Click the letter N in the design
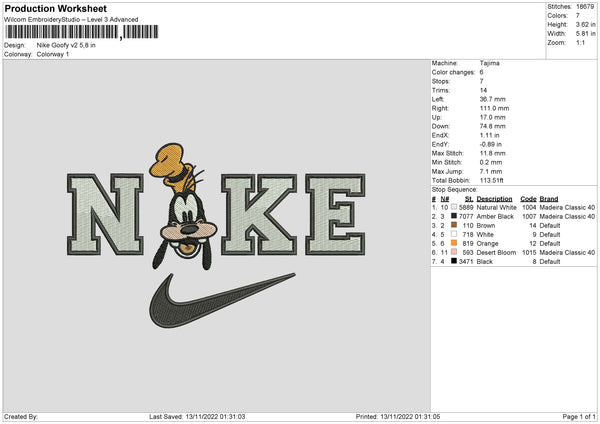The image size is (600, 424). pos(105,214)
